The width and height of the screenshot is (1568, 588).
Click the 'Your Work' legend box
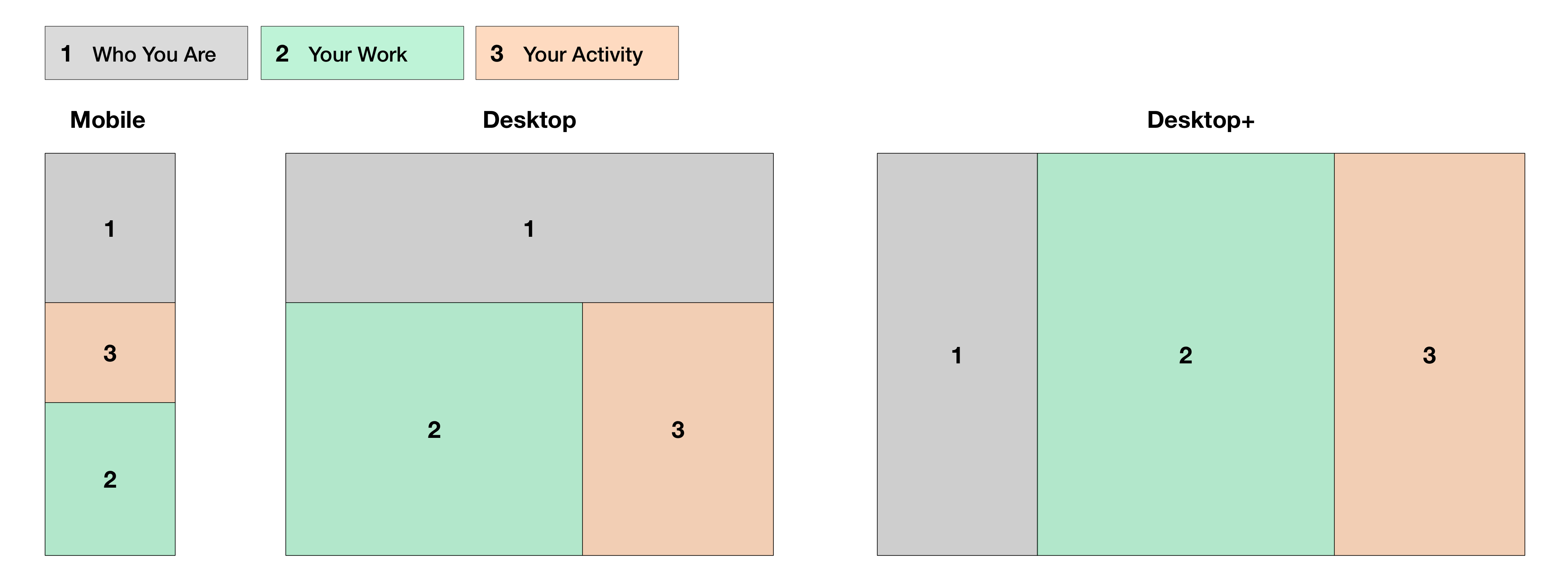362,53
